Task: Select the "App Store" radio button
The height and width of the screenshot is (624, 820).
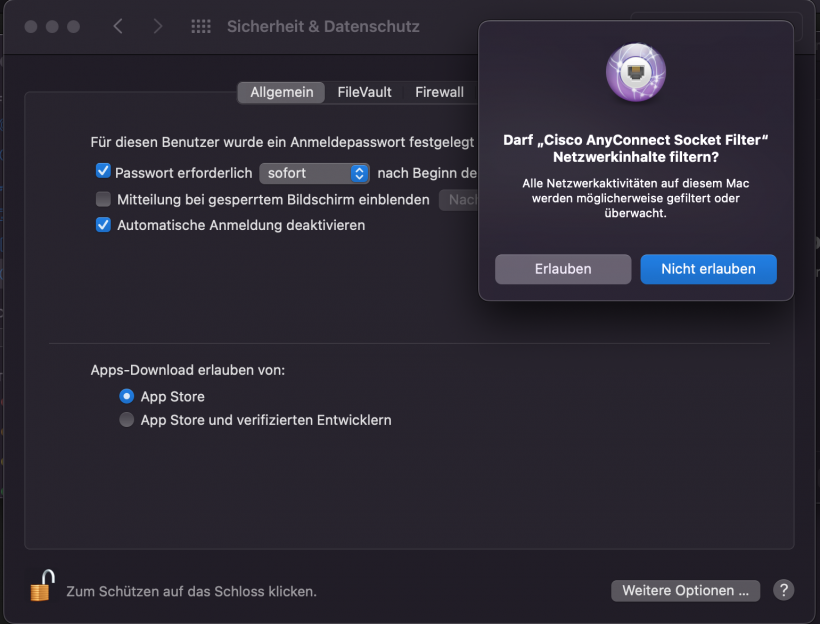Action: click(126, 396)
